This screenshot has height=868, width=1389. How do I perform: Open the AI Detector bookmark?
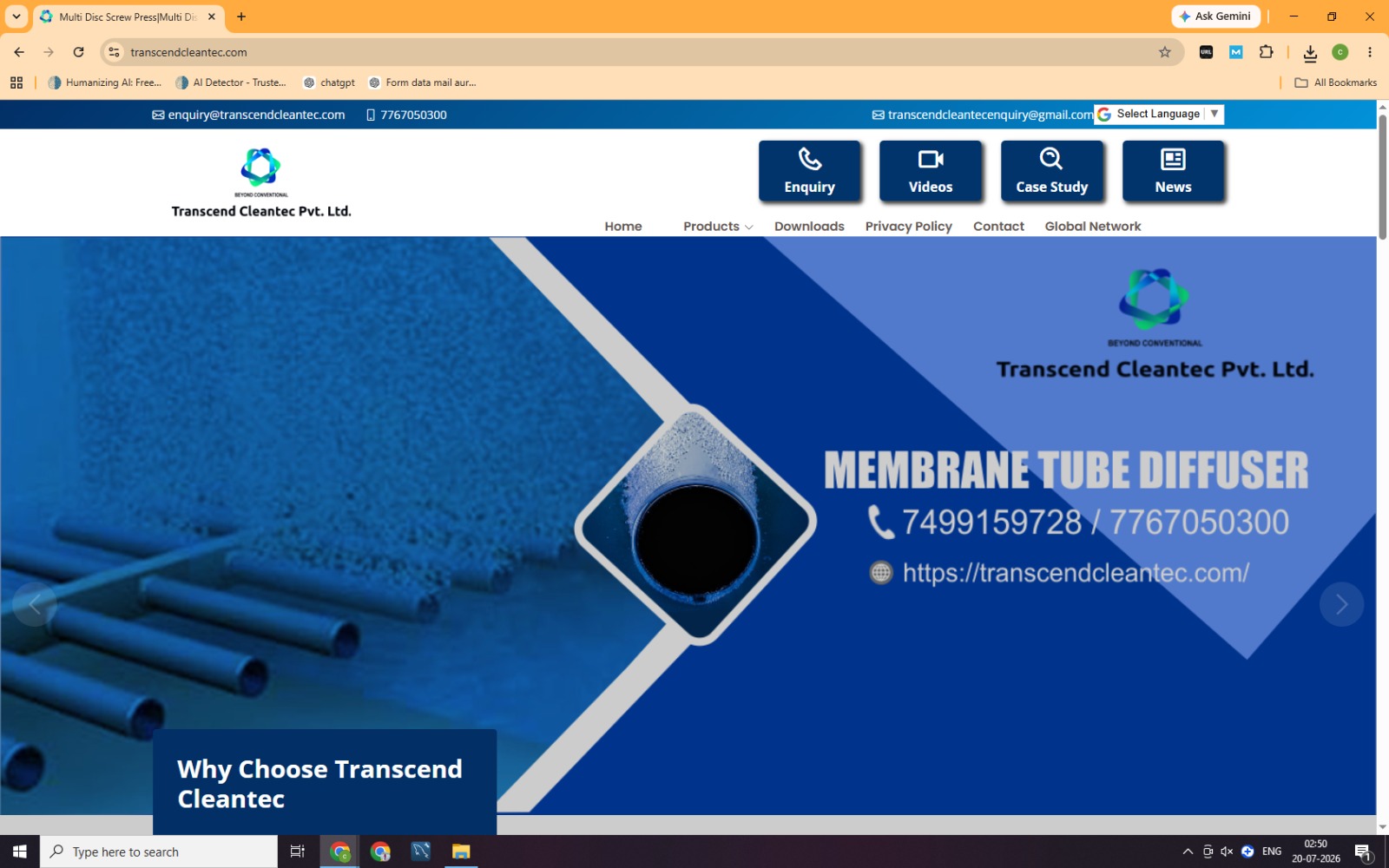(x=231, y=82)
